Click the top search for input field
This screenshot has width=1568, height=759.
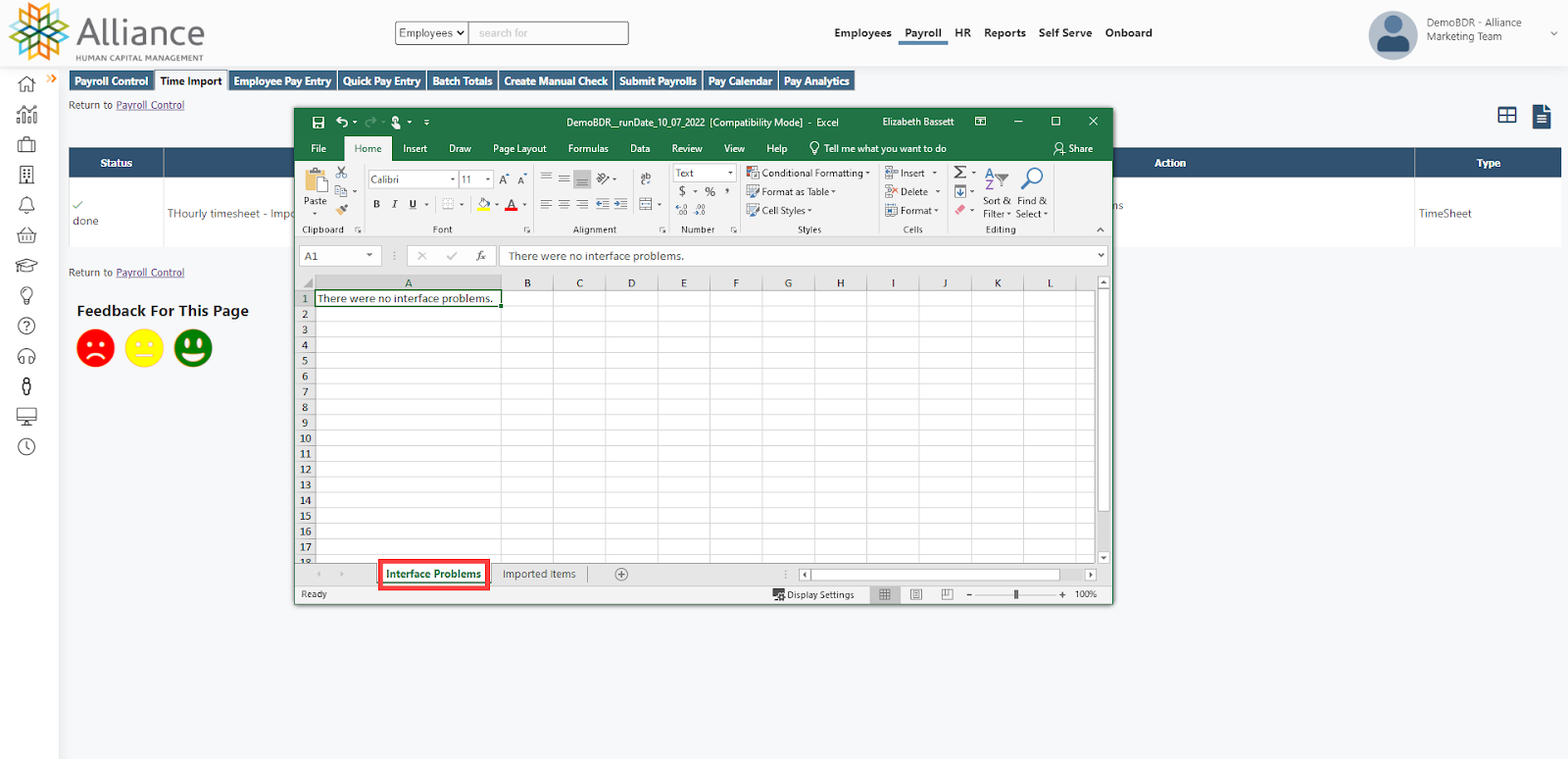[549, 33]
